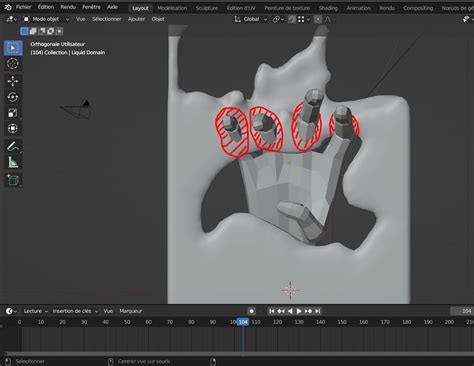Viewport: 474px width, 366px height.
Task: Click the frame 104 playhead marker
Action: [243, 322]
